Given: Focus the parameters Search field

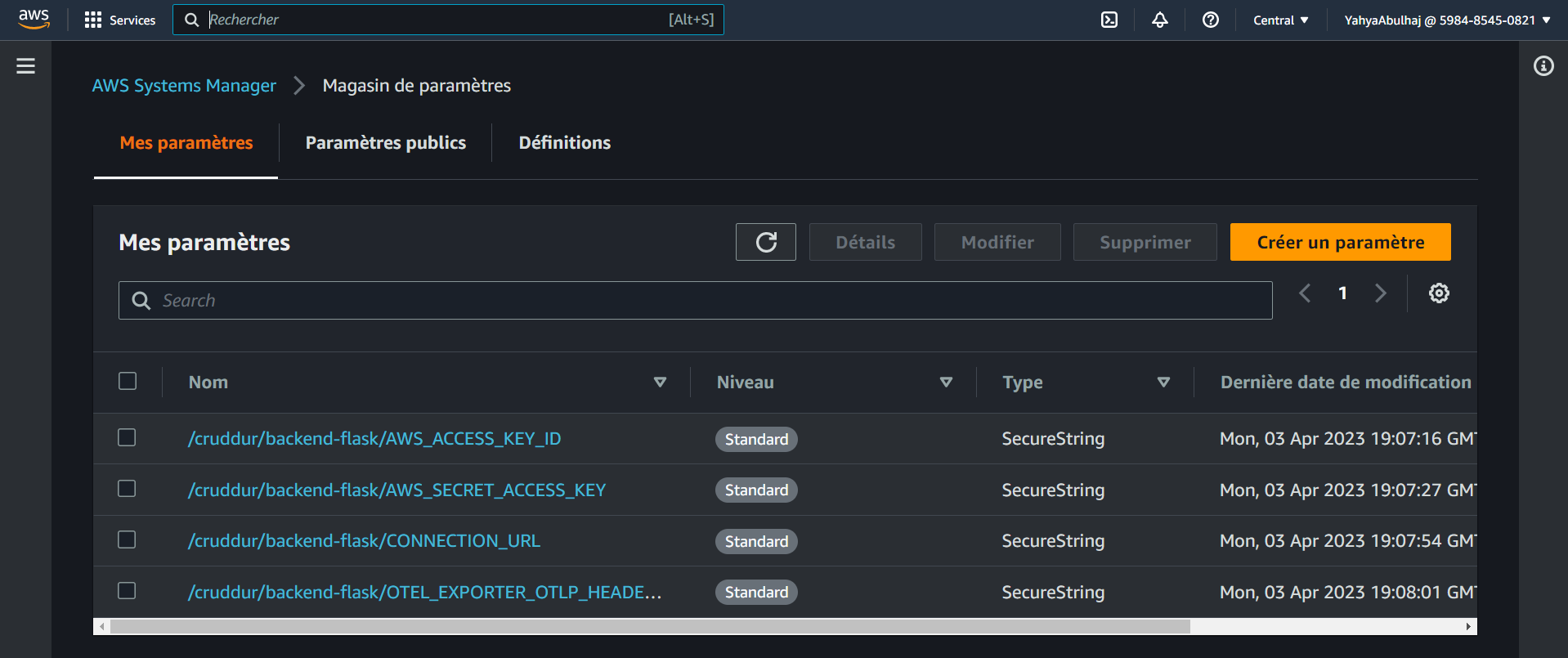Looking at the screenshot, I should coord(696,301).
